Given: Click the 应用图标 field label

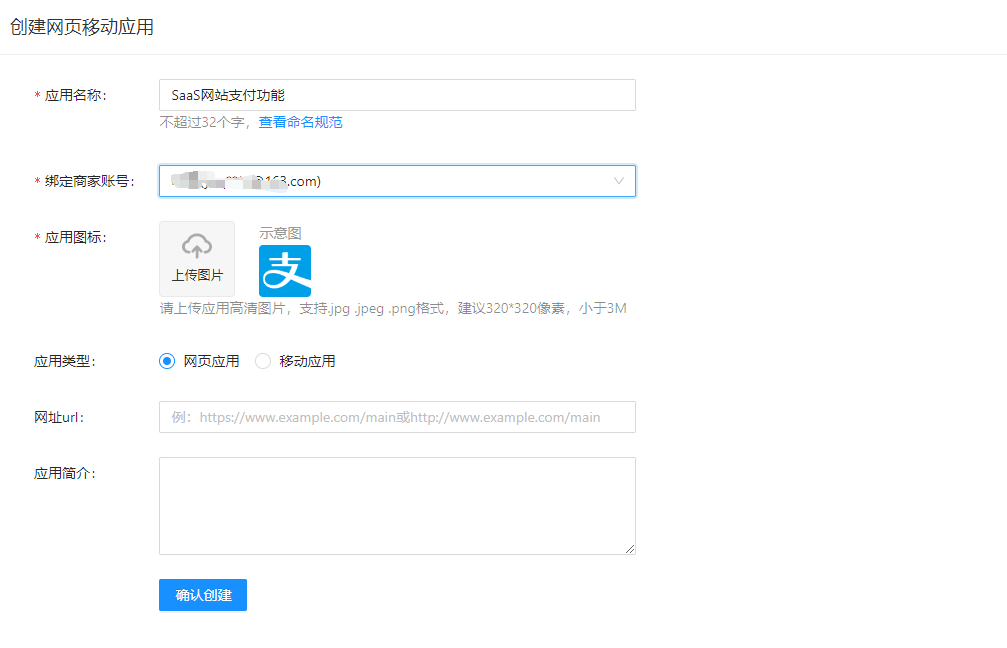Looking at the screenshot, I should [76, 238].
